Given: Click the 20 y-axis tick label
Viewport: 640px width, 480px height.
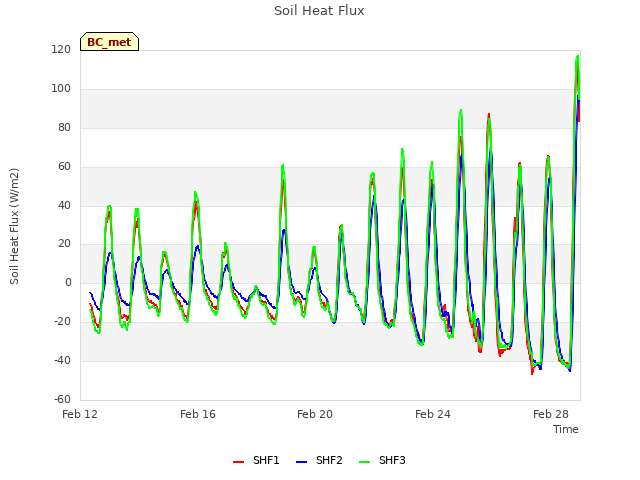Looking at the screenshot, I should coord(64,244).
